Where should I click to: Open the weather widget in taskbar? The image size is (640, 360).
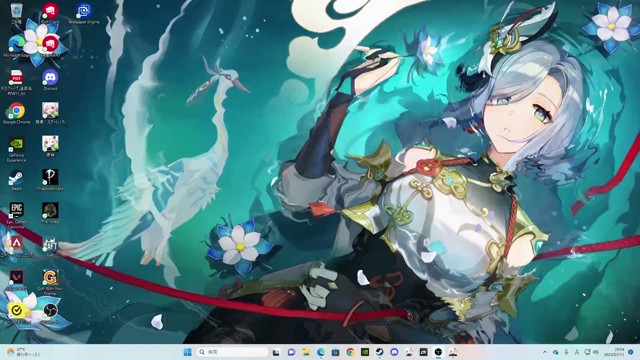[x=24, y=352]
